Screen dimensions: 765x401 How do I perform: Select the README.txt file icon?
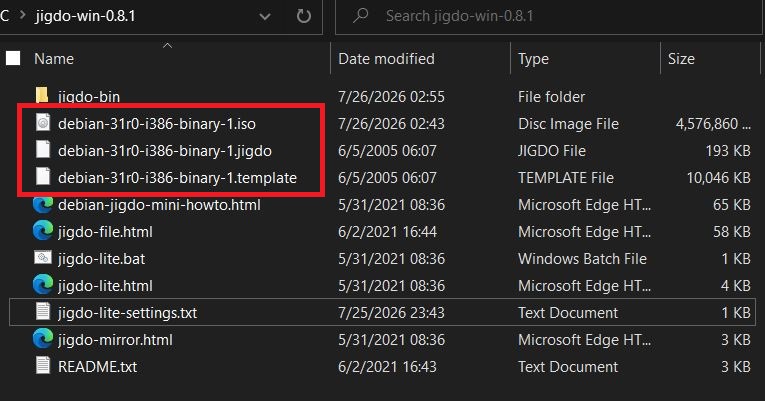[43, 365]
